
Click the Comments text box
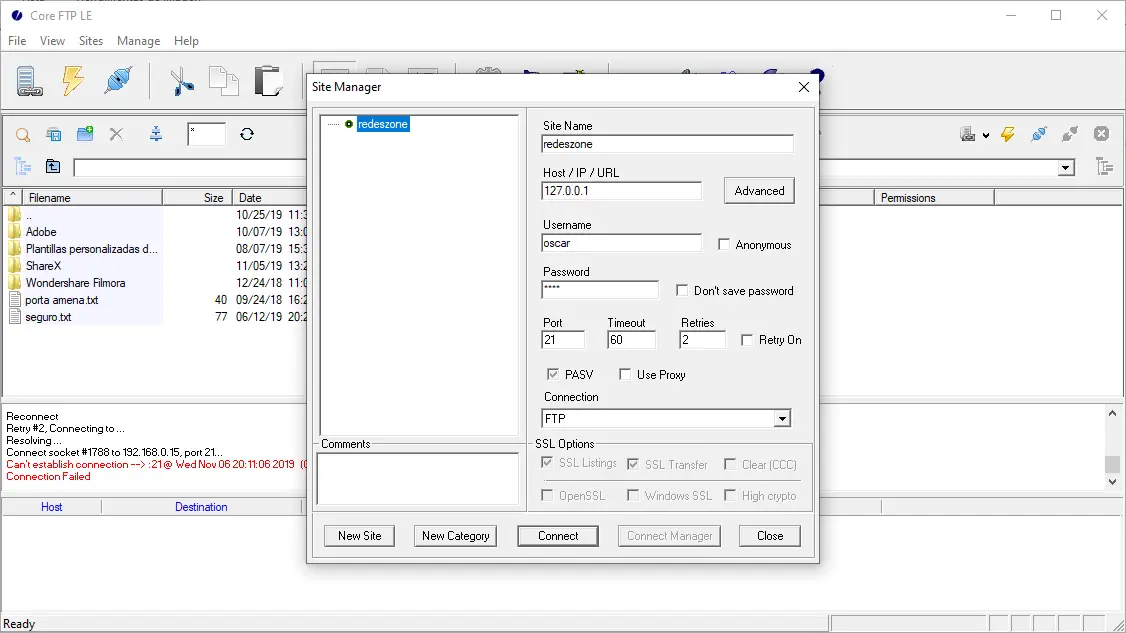(x=417, y=479)
